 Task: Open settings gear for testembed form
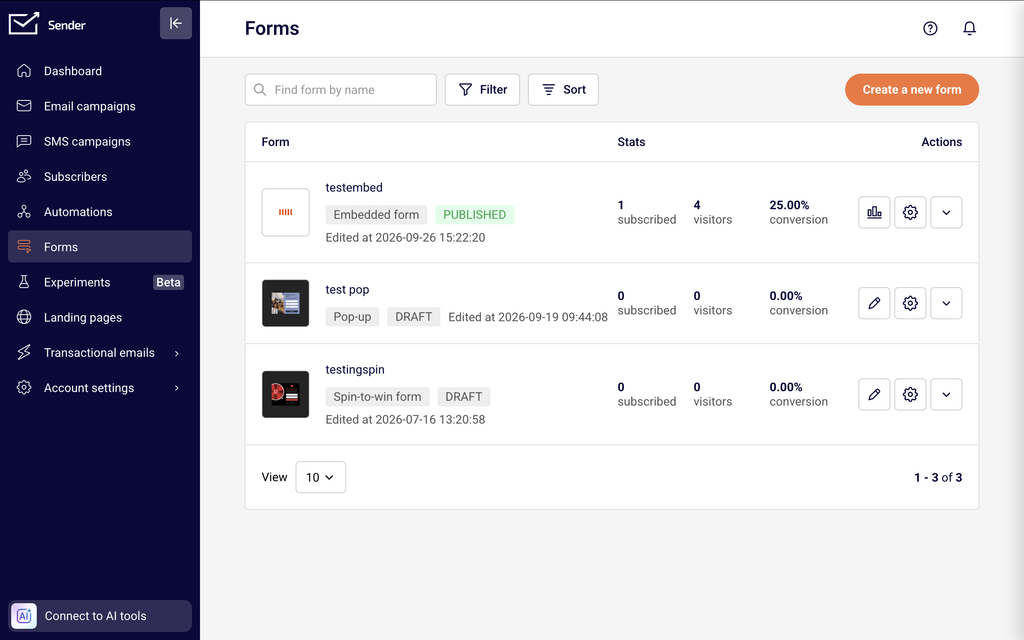[x=910, y=212]
